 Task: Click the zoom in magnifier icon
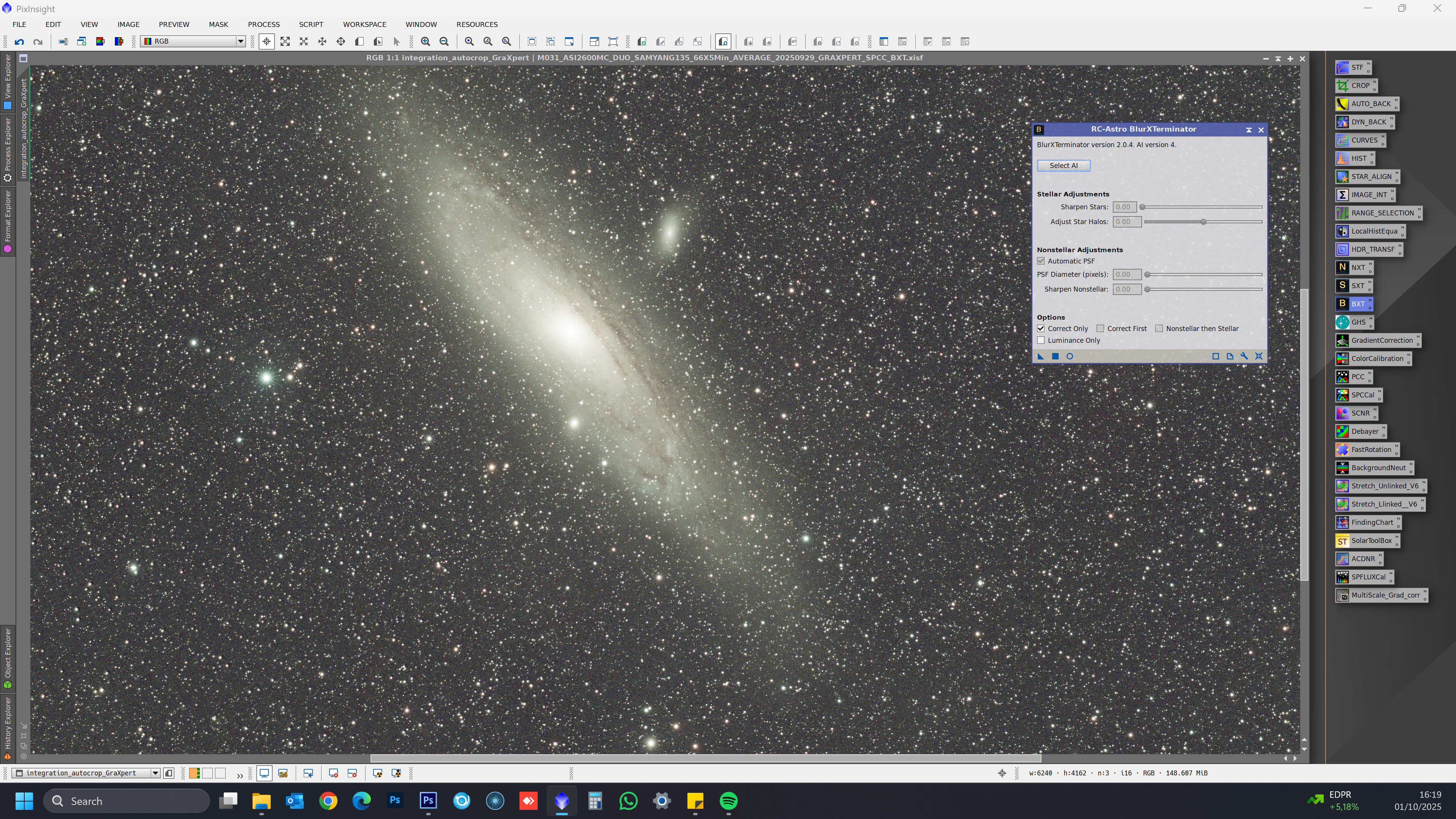pos(425,41)
